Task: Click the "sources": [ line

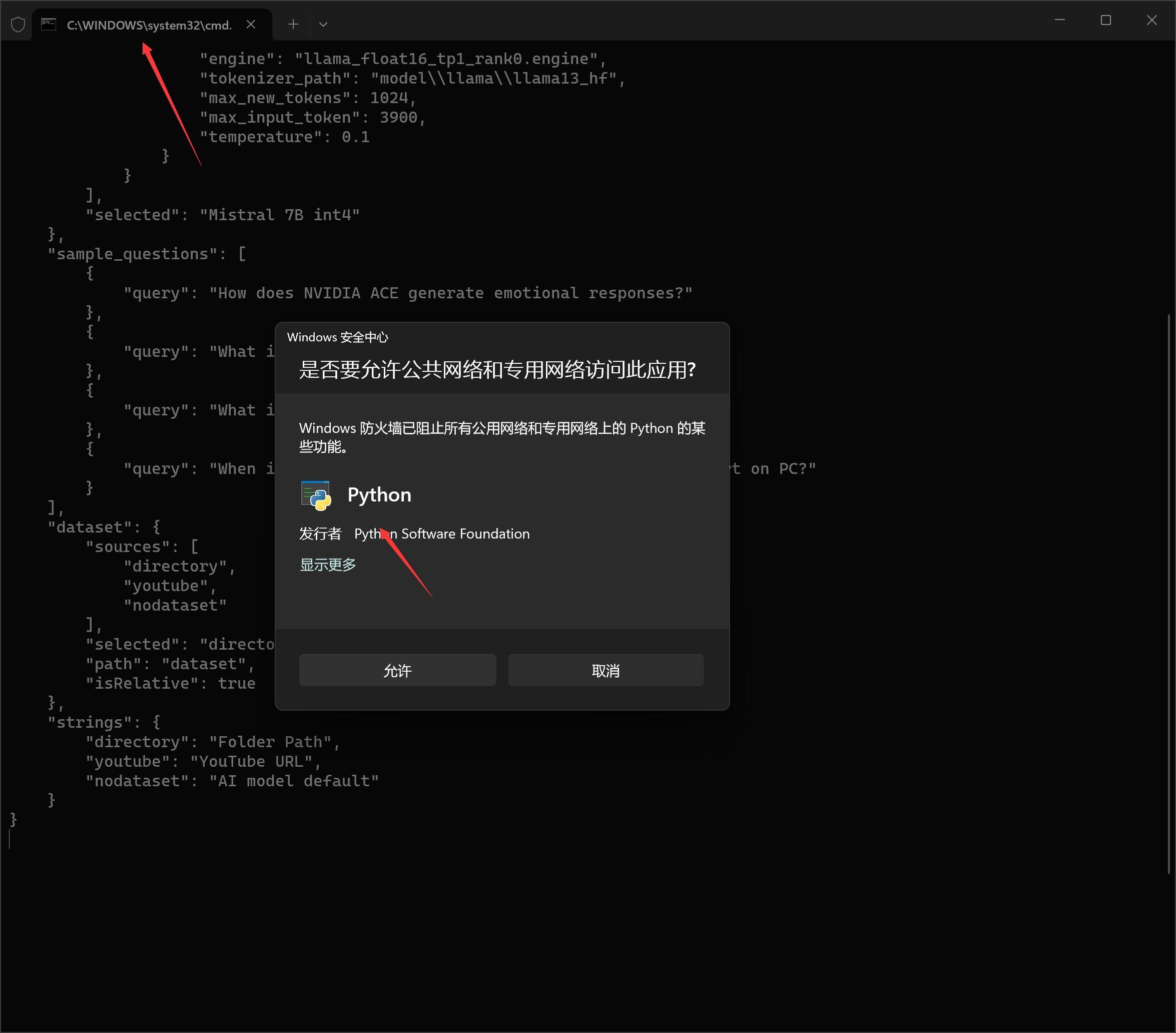Action: point(142,547)
